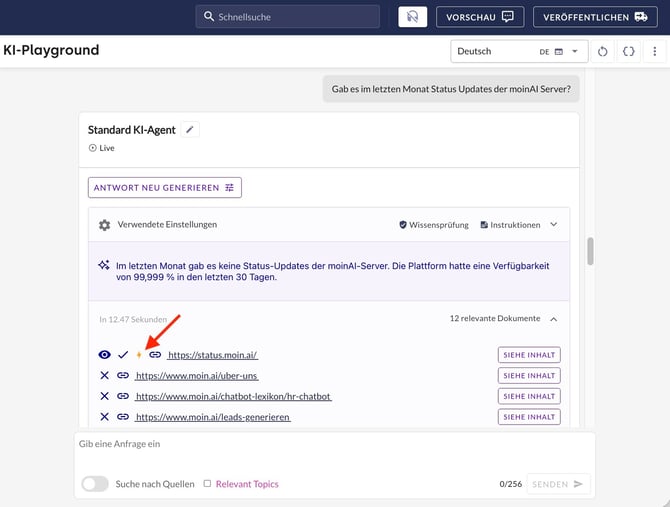Click the Schnellsuche search field
The width and height of the screenshot is (670, 507).
(x=287, y=17)
